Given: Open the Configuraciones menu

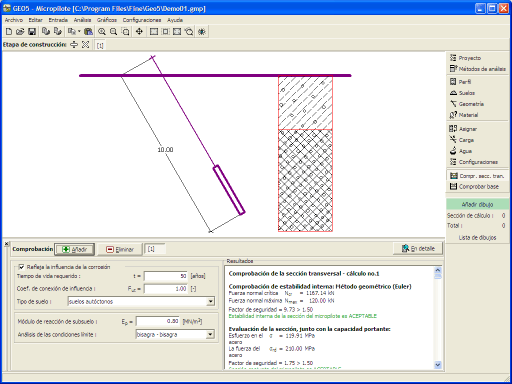Looking at the screenshot, I should coord(142,20).
